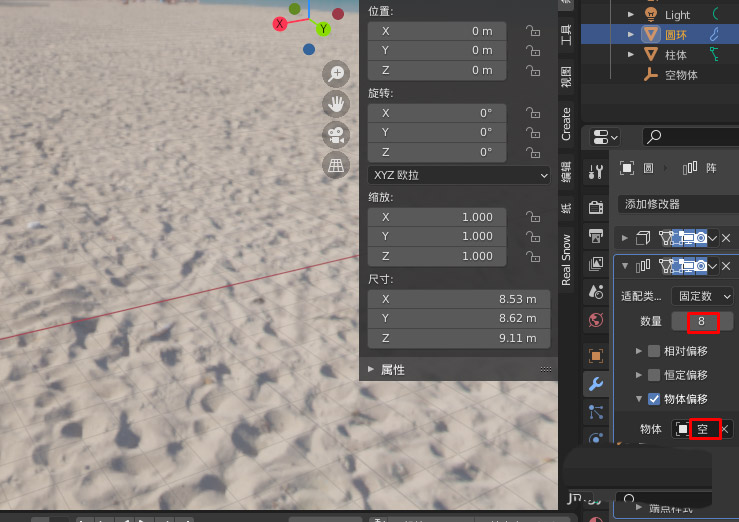Click the 柱体 mesh icon in outliner
The image size is (739, 522).
pyautogui.click(x=651, y=55)
